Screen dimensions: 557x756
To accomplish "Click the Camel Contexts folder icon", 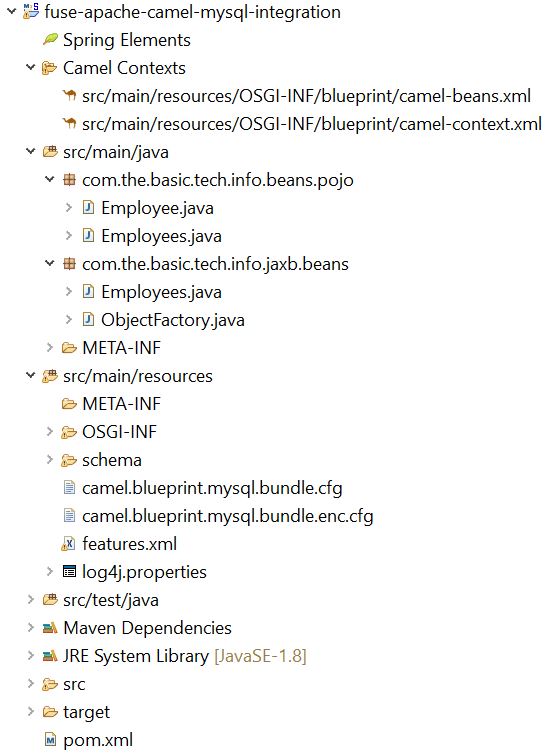I will tap(50, 68).
